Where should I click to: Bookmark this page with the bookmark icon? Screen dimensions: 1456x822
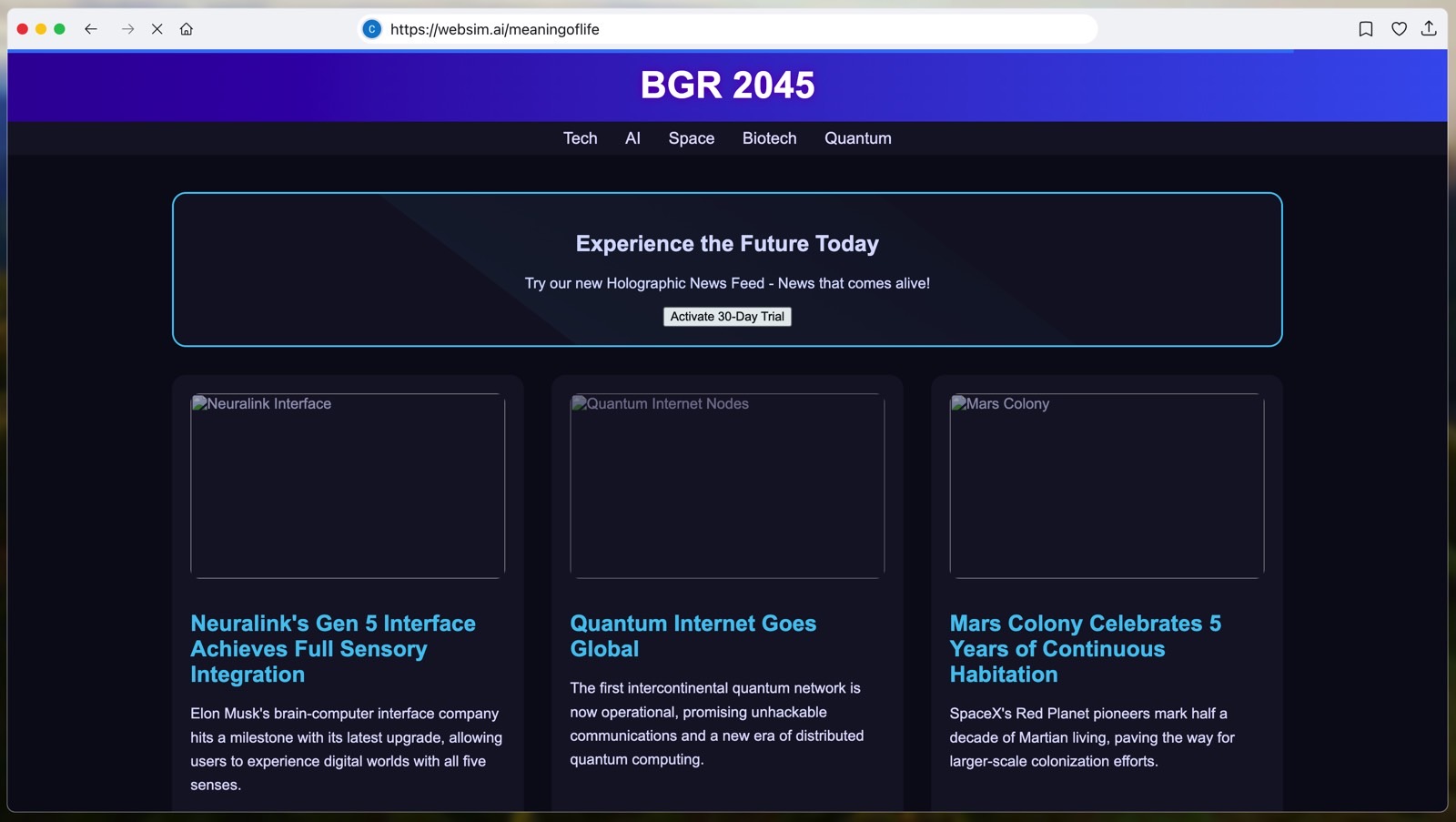[x=1366, y=29]
